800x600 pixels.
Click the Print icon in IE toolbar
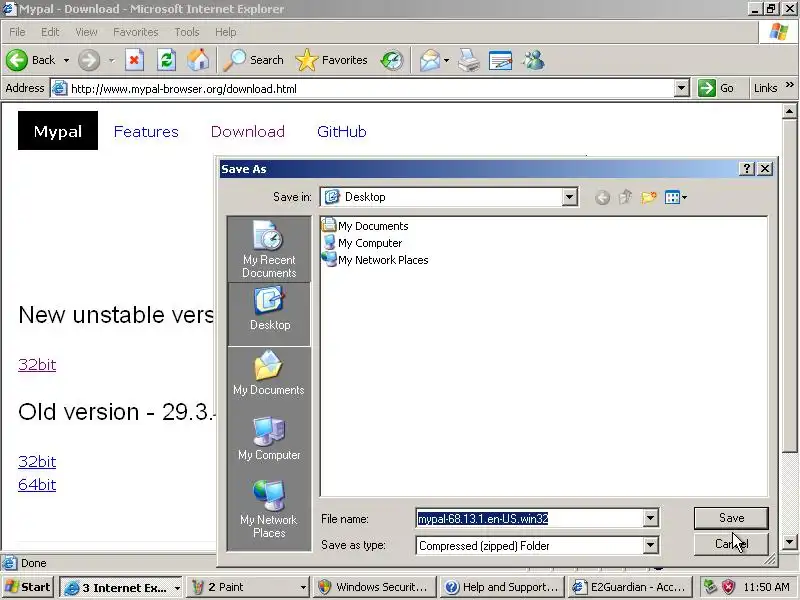(468, 60)
